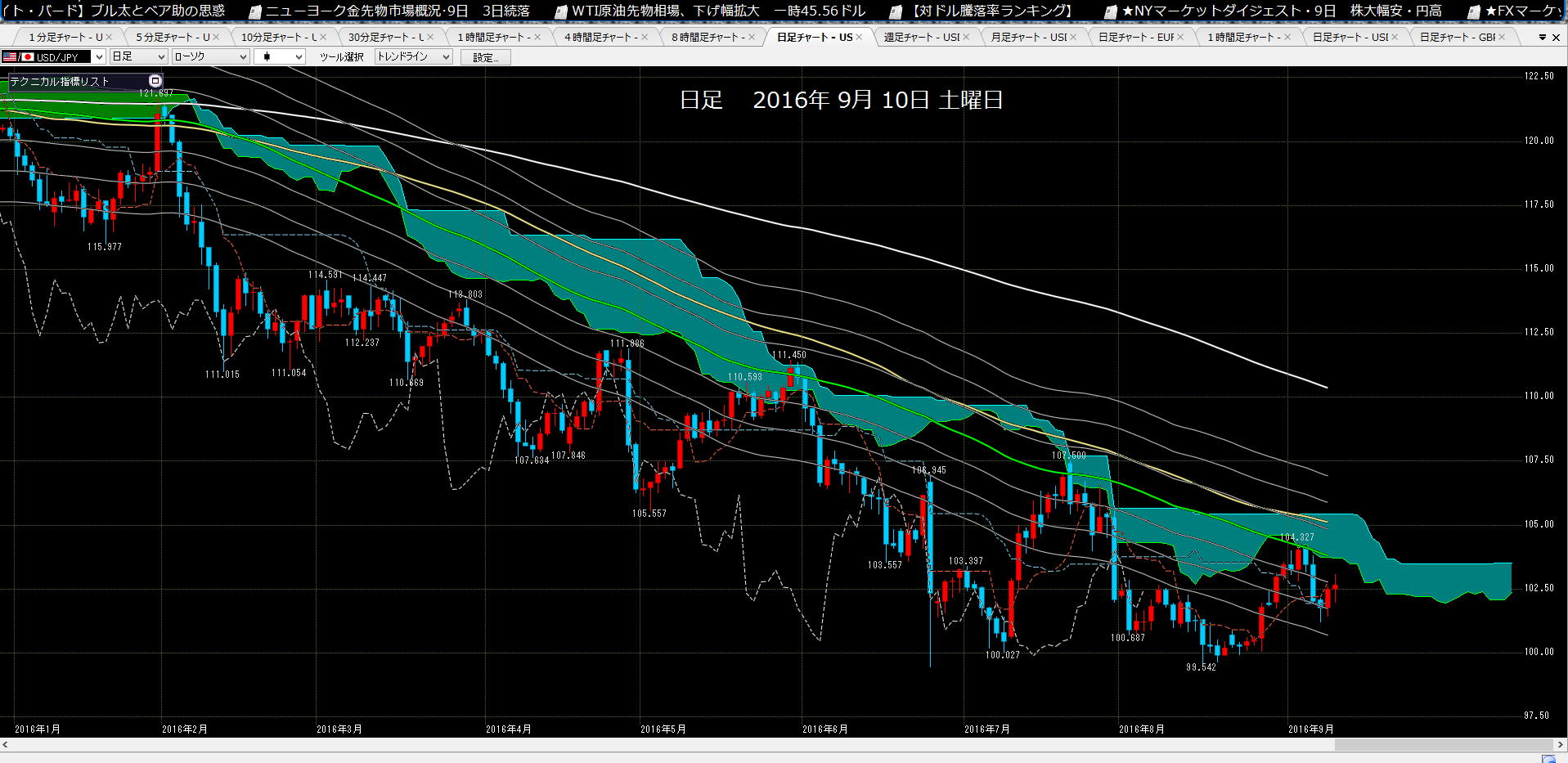Switch to the 週足チャート tab

point(922,37)
